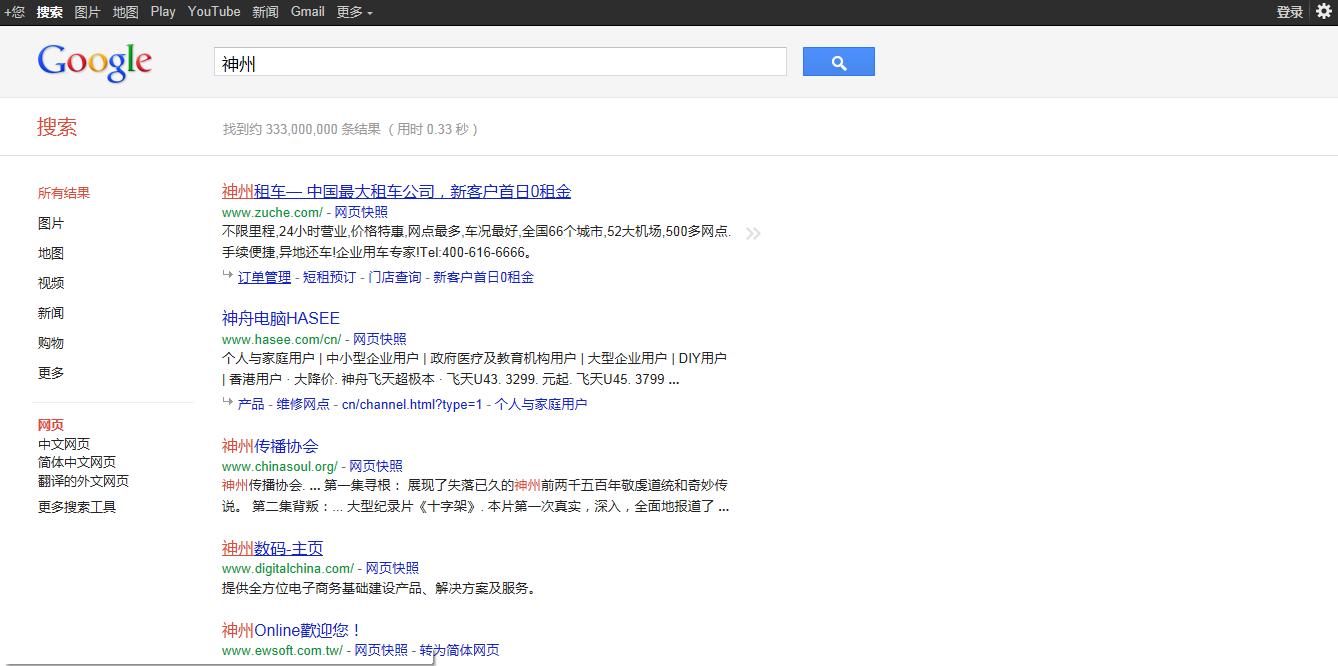Expand preview arrows beside first result
The image size is (1338, 666).
[753, 234]
